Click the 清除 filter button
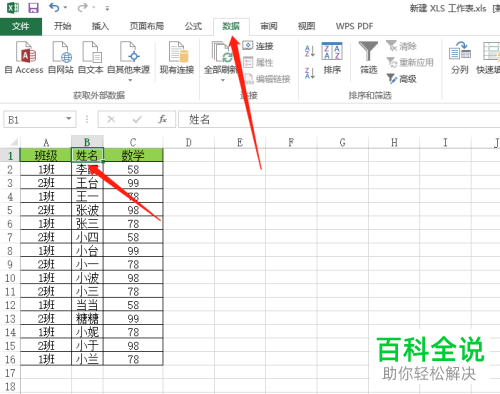This screenshot has height=394, width=500. point(402,46)
